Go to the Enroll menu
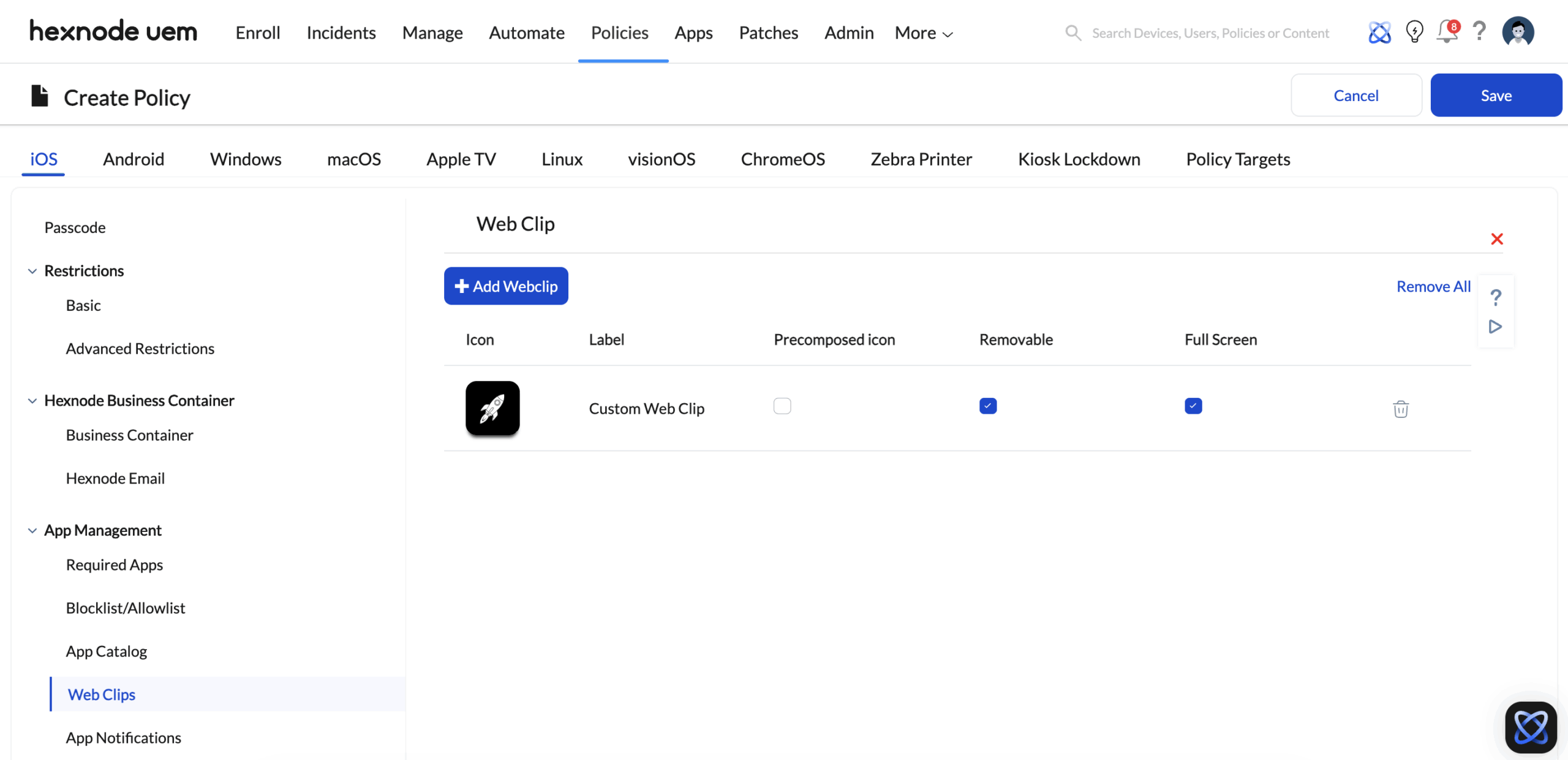This screenshot has height=760, width=1568. click(x=258, y=32)
